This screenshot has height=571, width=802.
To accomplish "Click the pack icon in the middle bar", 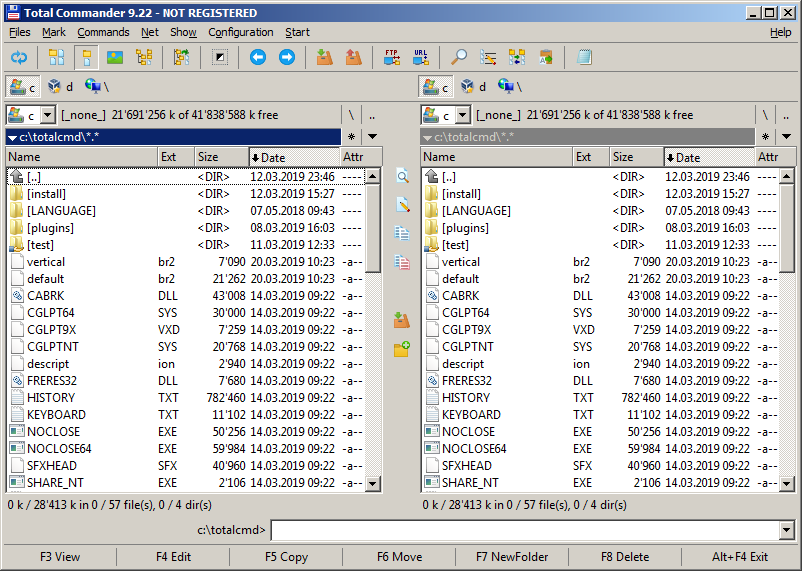I will [x=403, y=320].
